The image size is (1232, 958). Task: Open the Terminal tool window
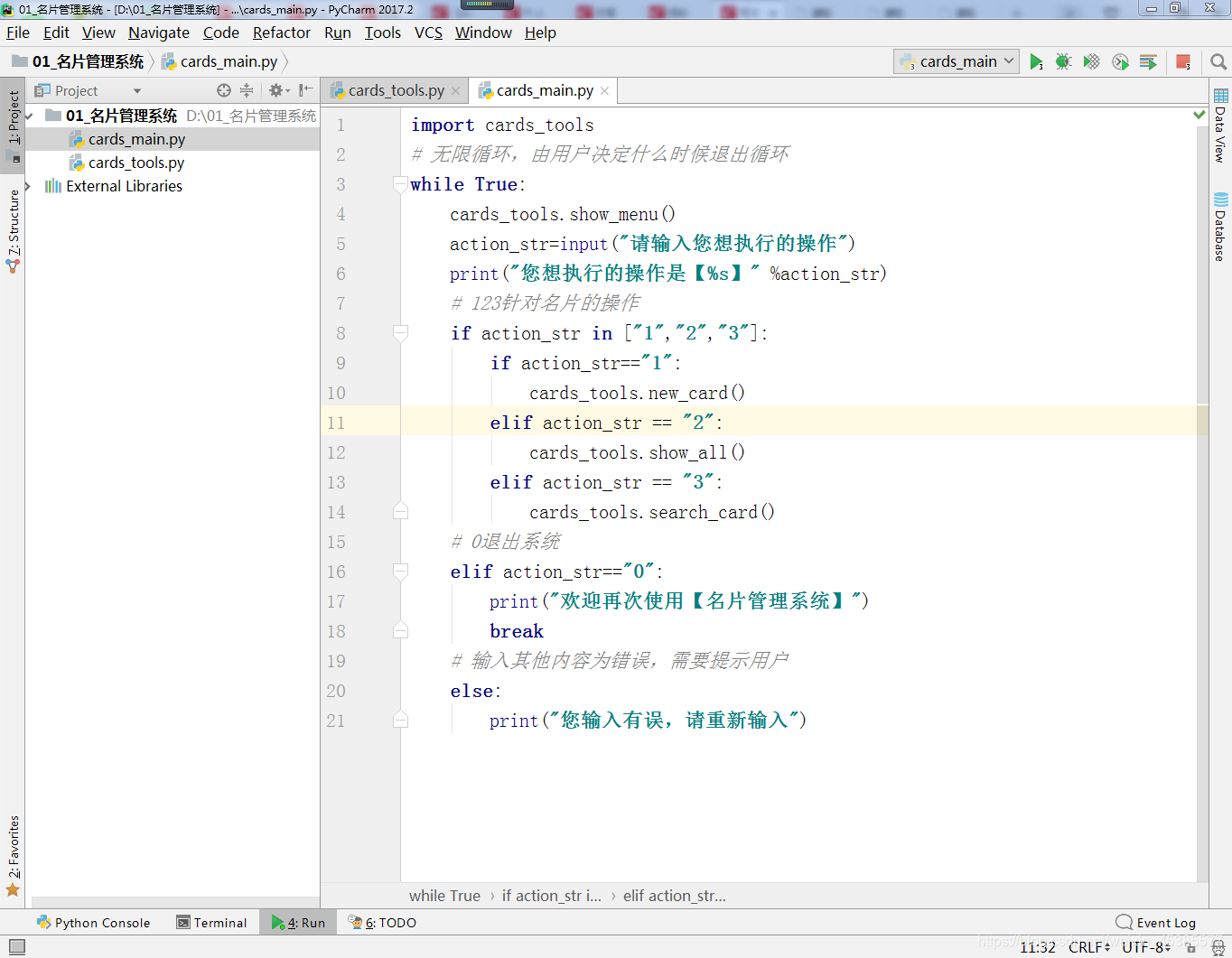[211, 923]
